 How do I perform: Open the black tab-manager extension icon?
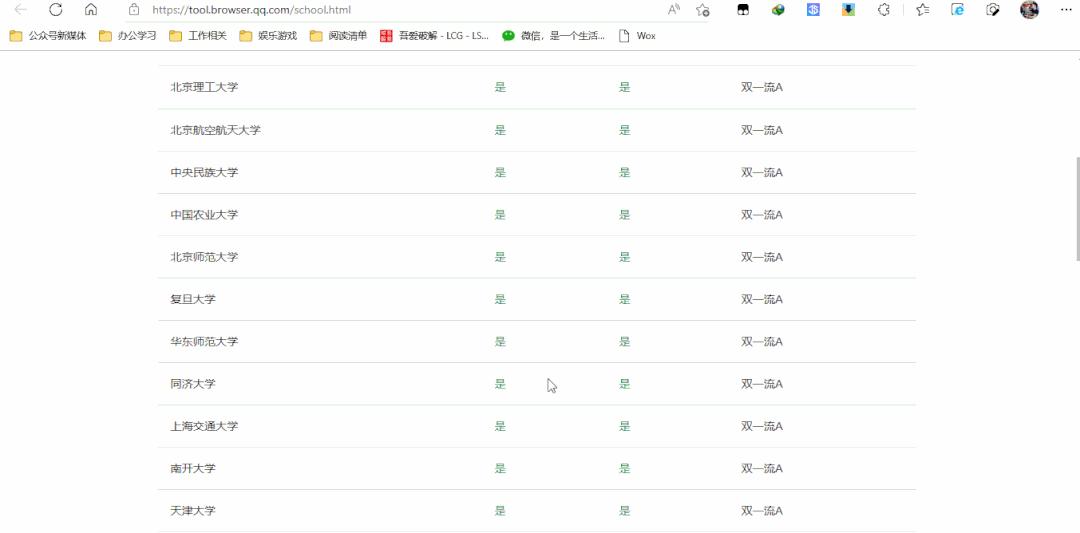point(742,10)
